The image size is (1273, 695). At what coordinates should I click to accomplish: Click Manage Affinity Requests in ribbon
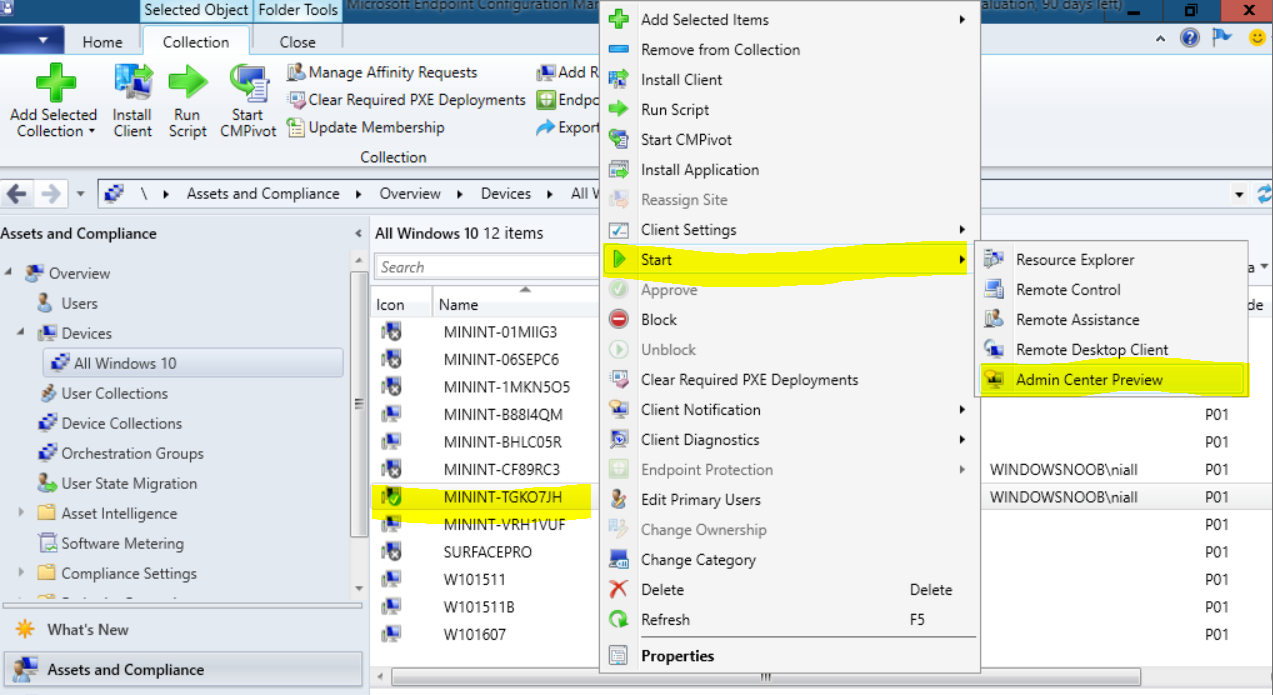382,72
